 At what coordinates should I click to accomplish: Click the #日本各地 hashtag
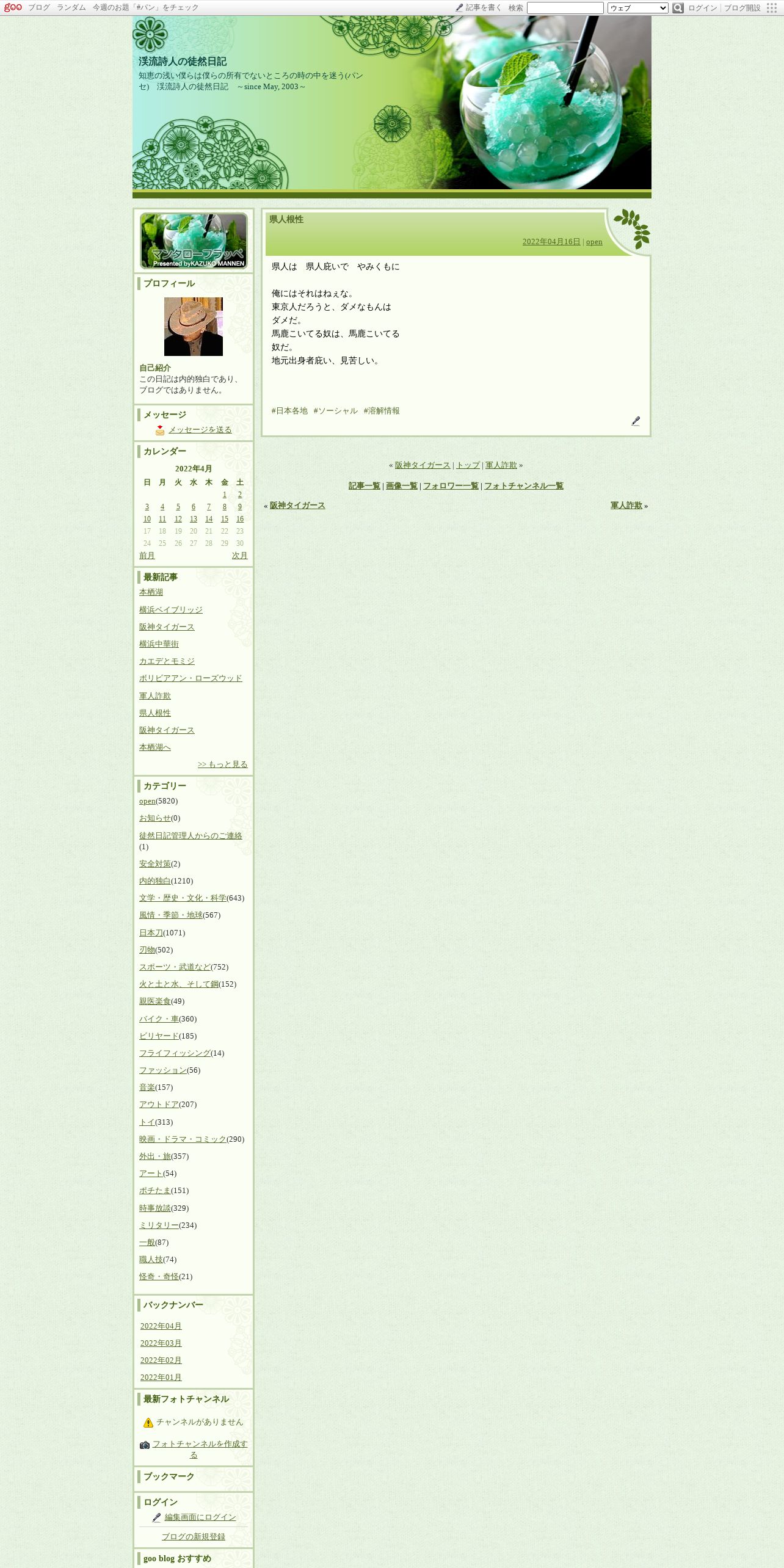pyautogui.click(x=289, y=411)
